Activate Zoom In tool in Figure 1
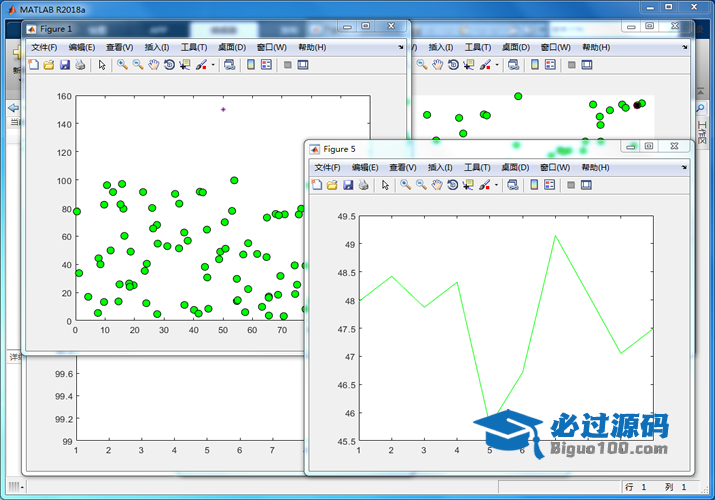This screenshot has height=500, width=715. [x=122, y=65]
